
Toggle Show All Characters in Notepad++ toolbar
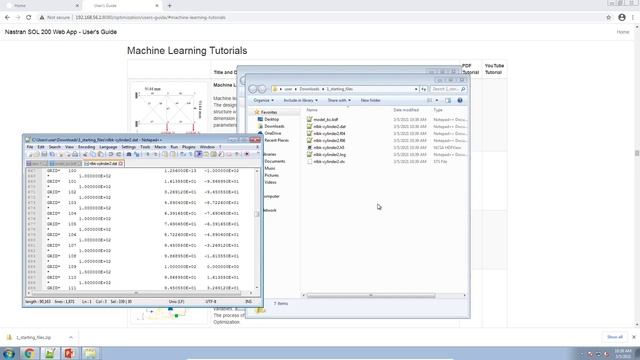190,154
